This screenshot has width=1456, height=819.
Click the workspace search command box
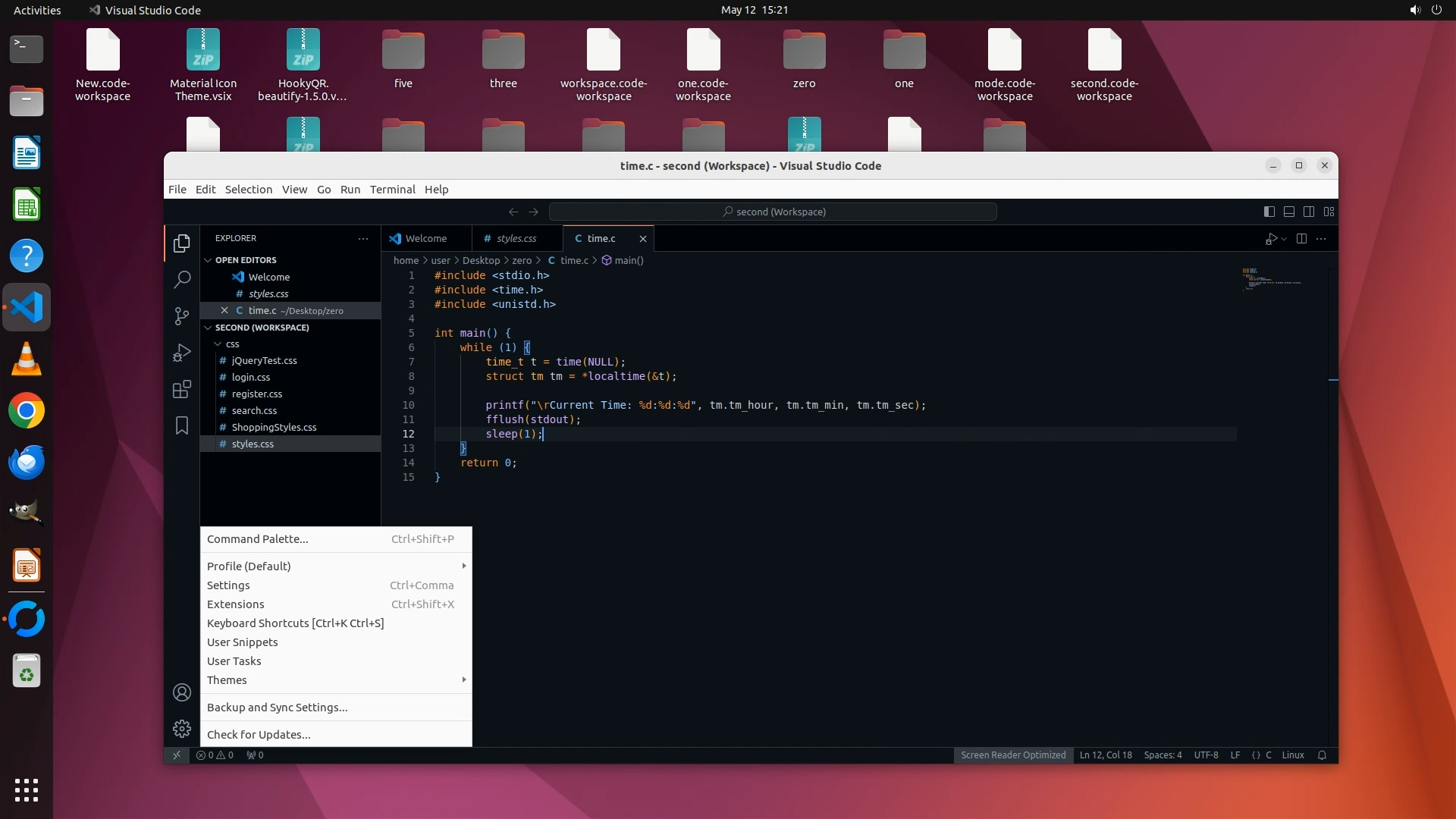(773, 212)
